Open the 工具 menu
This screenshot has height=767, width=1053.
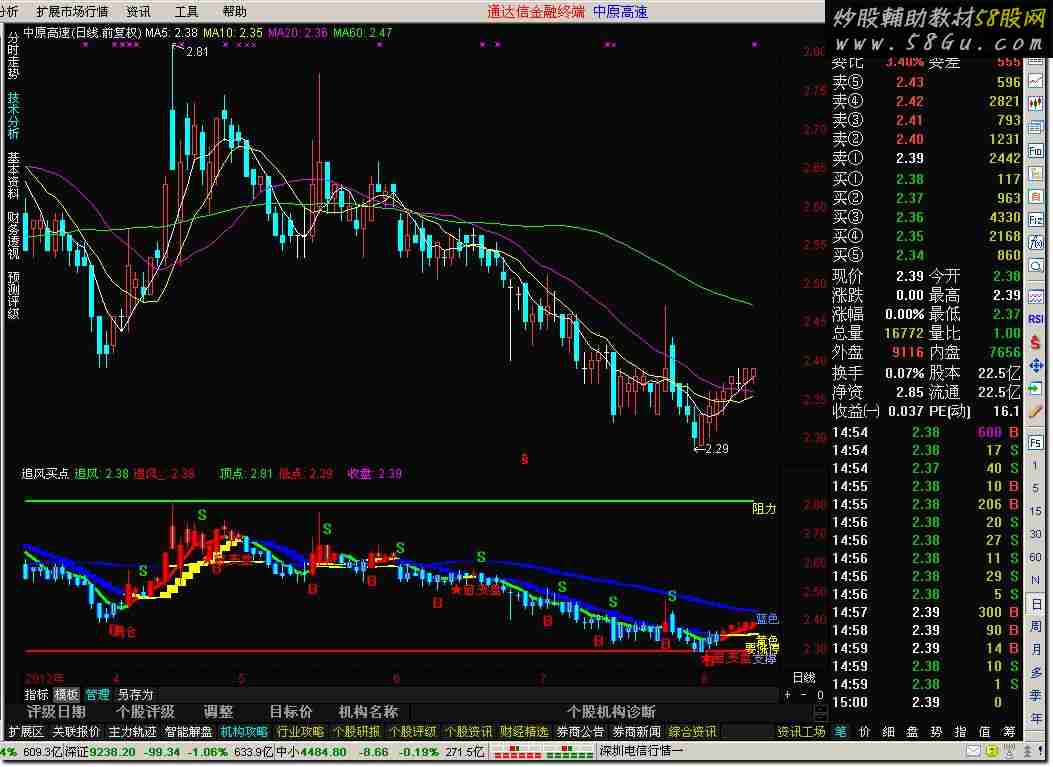tap(187, 11)
